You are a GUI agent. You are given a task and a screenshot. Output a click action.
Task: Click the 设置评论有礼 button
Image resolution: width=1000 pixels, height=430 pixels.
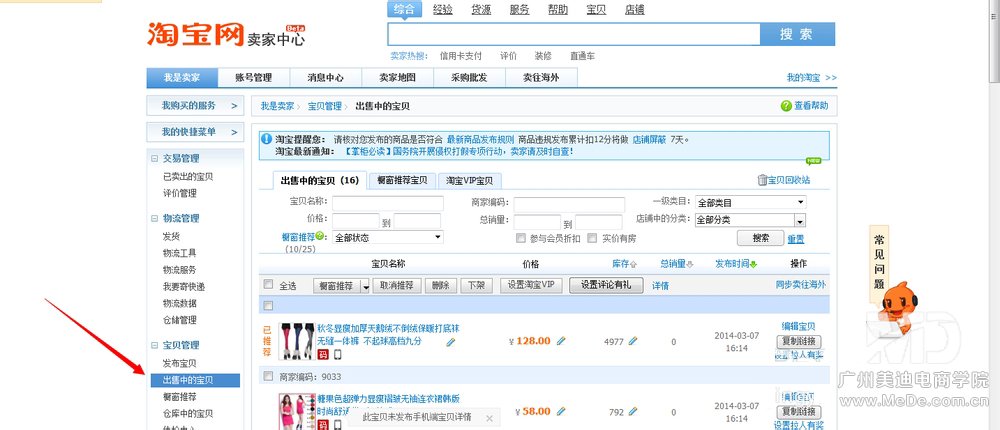[606, 285]
